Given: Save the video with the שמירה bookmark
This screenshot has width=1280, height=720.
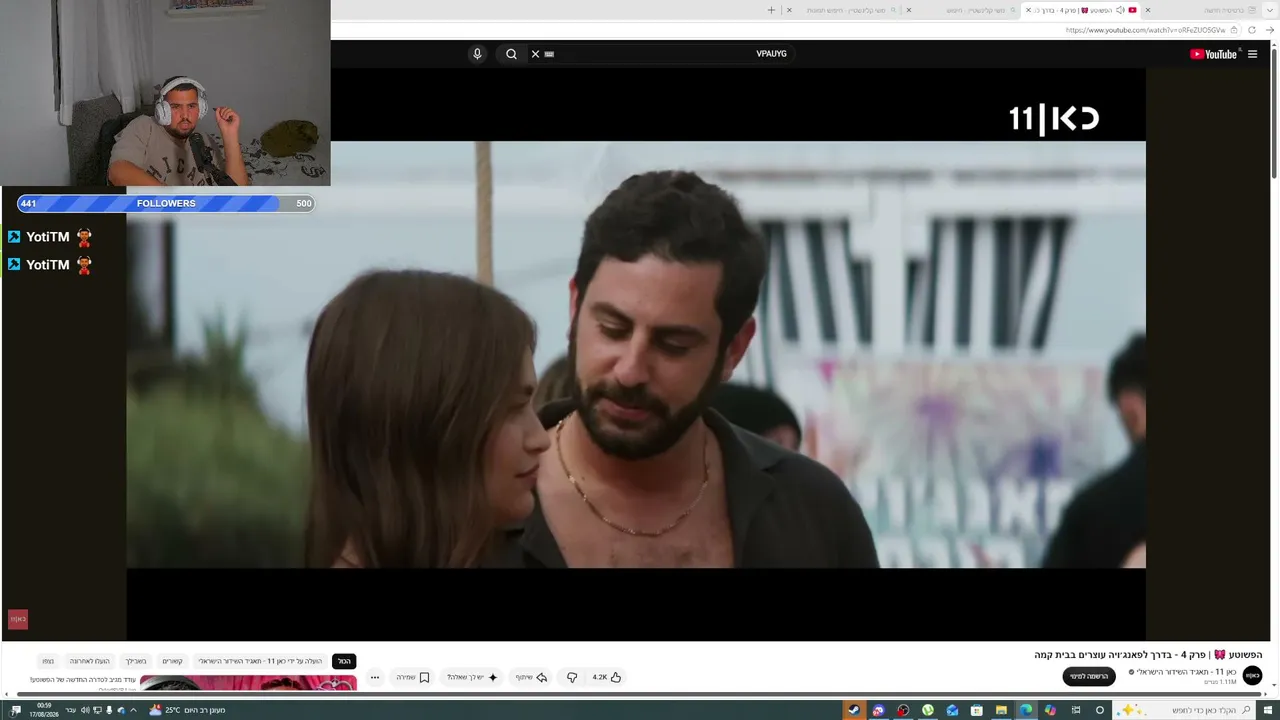Looking at the screenshot, I should pyautogui.click(x=413, y=677).
